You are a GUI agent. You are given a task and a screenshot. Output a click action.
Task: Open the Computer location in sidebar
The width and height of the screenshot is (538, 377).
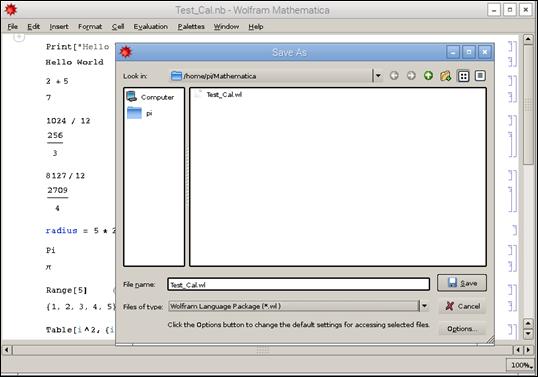(x=150, y=97)
